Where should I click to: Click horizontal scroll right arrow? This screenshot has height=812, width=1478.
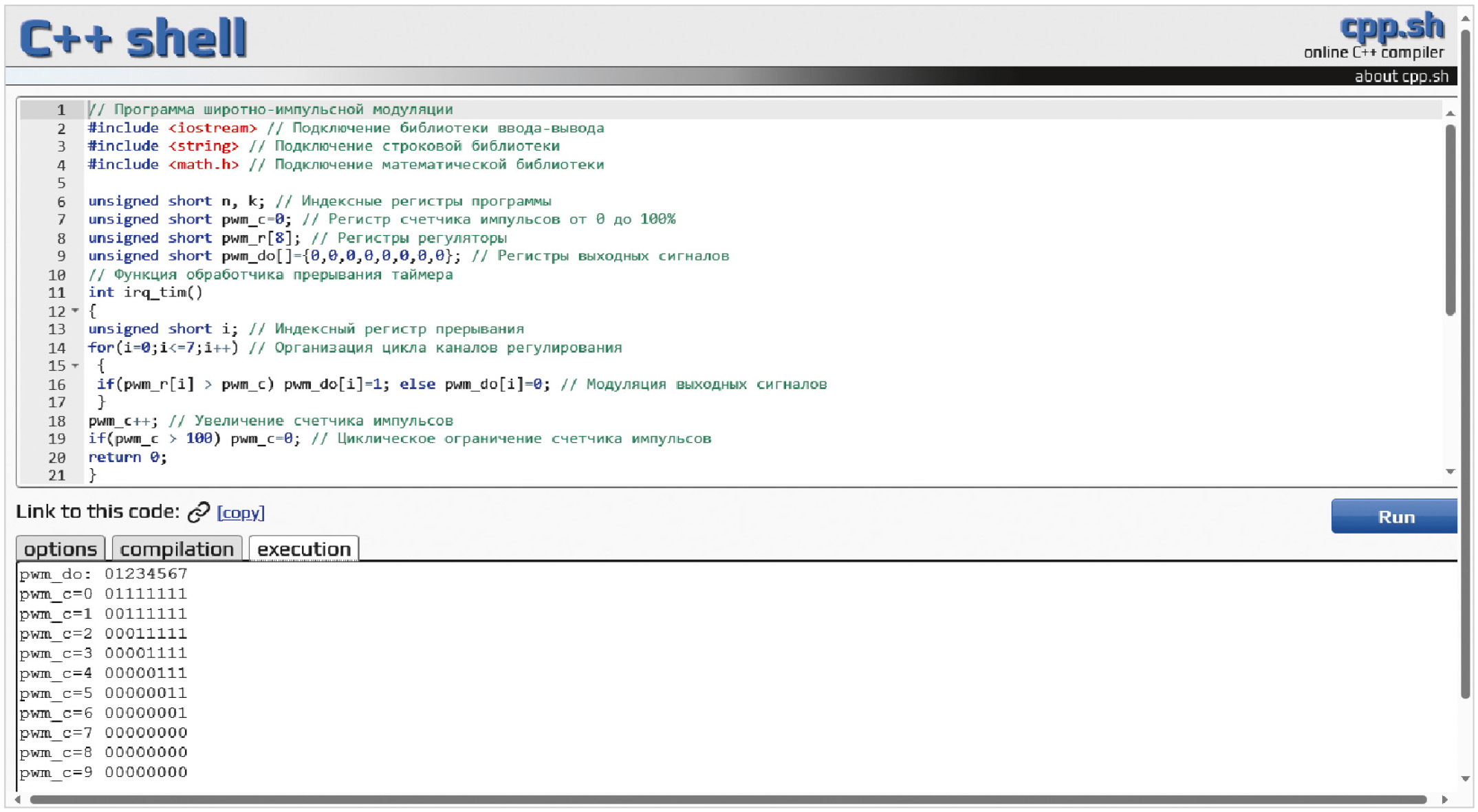pyautogui.click(x=1444, y=799)
